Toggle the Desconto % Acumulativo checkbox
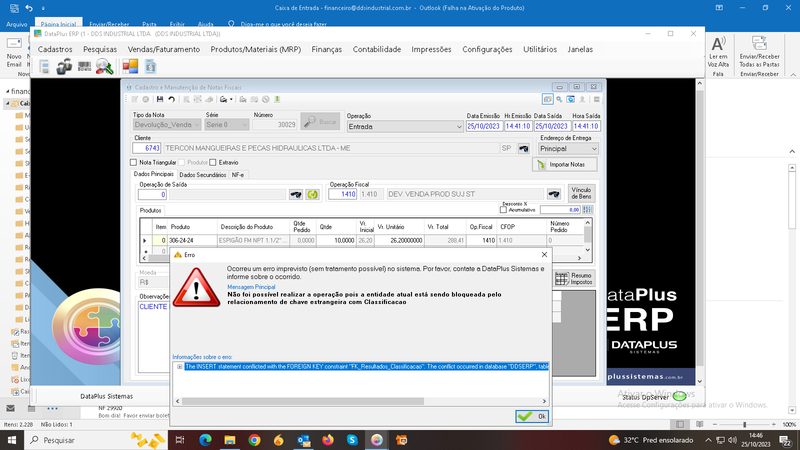Image resolution: width=800 pixels, height=450 pixels. pos(504,210)
